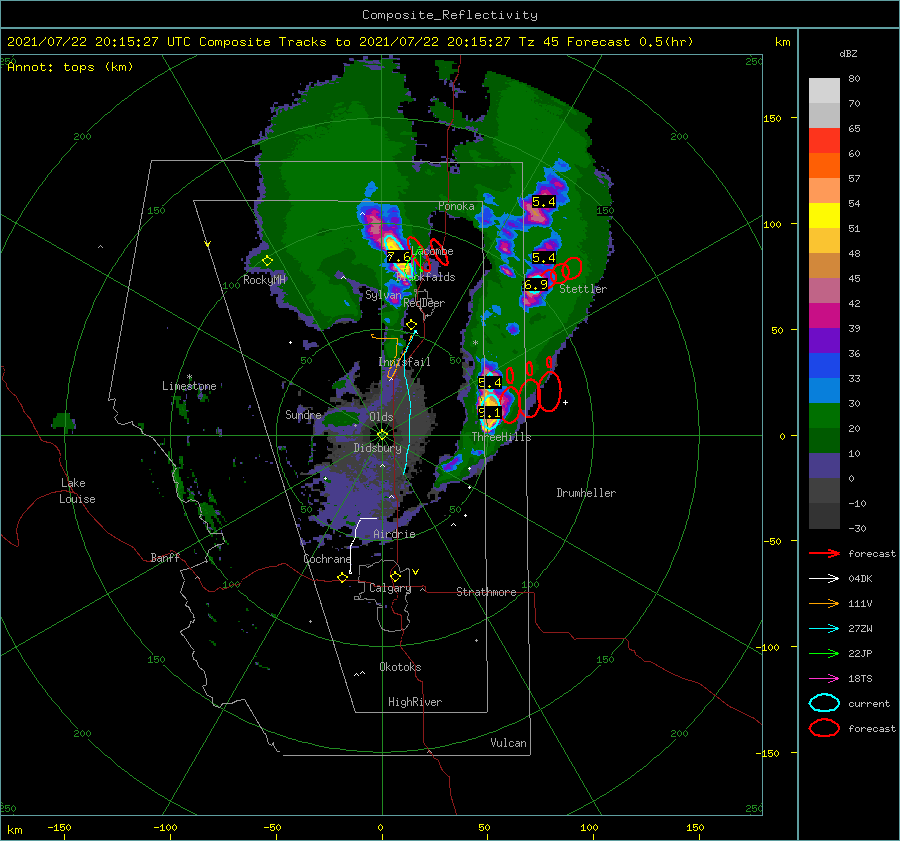
Task: Click the orange swatch between 60 and 57
Action: tap(824, 165)
